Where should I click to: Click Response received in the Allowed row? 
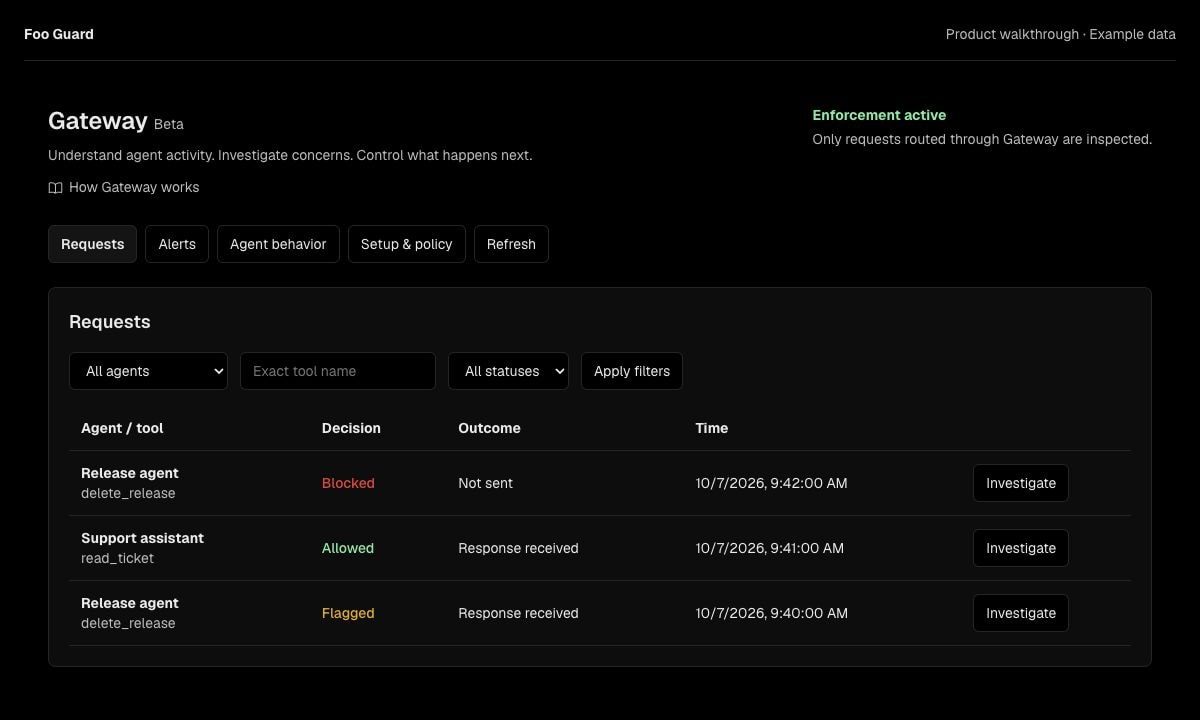[518, 548]
